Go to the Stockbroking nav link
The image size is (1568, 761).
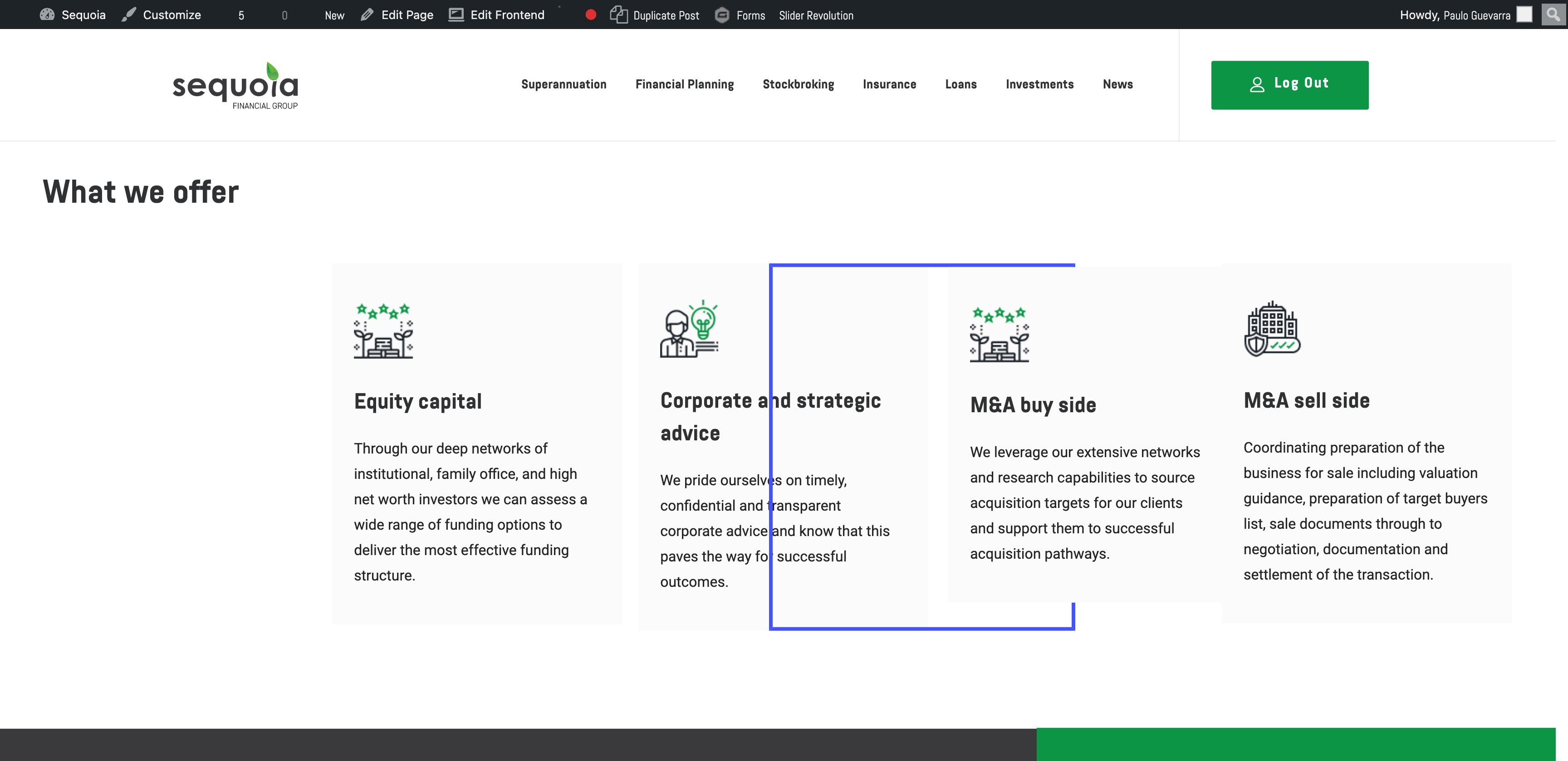point(798,84)
